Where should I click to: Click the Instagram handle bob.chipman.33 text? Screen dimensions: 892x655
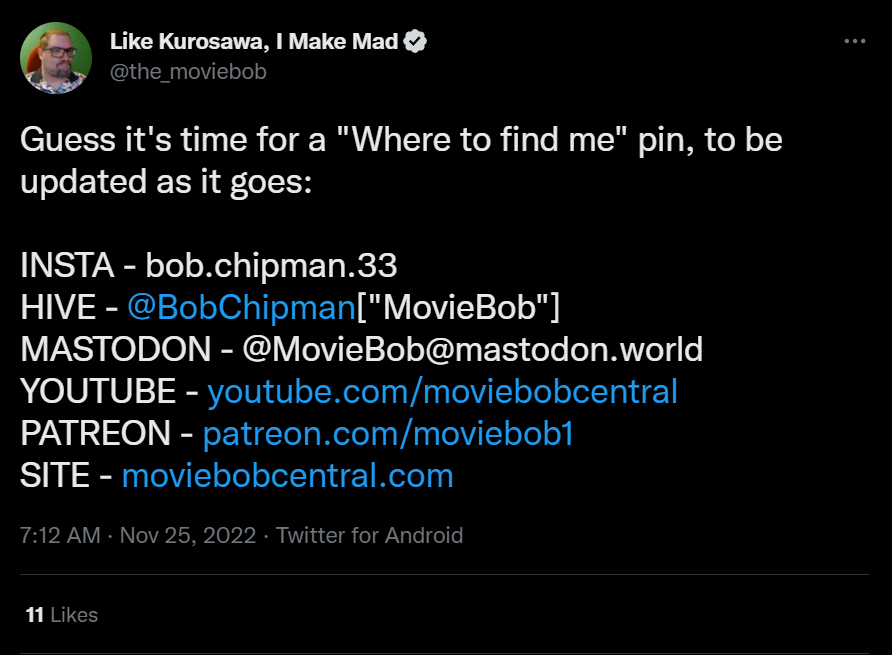[x=271, y=265]
